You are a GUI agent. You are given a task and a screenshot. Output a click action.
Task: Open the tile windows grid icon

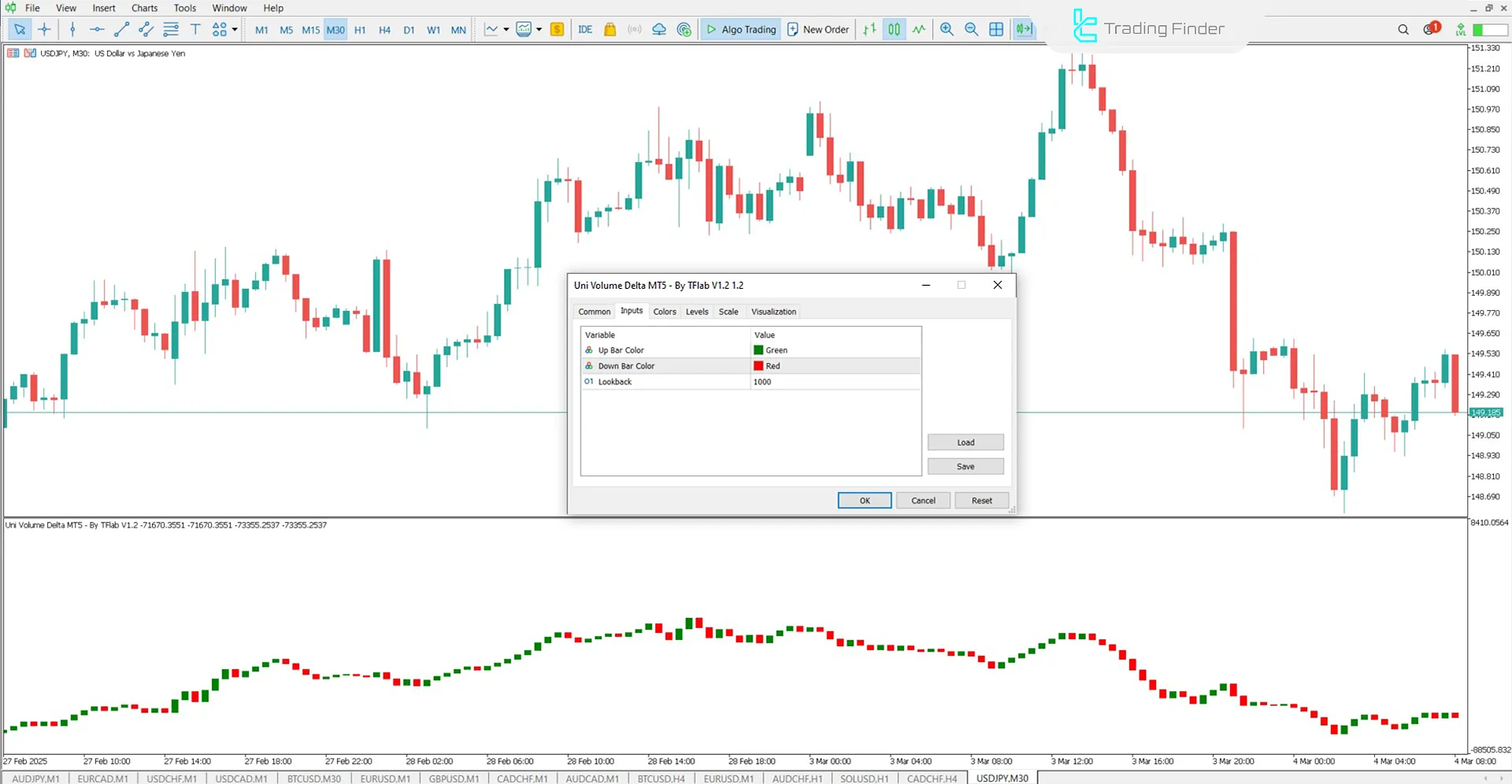click(x=995, y=29)
